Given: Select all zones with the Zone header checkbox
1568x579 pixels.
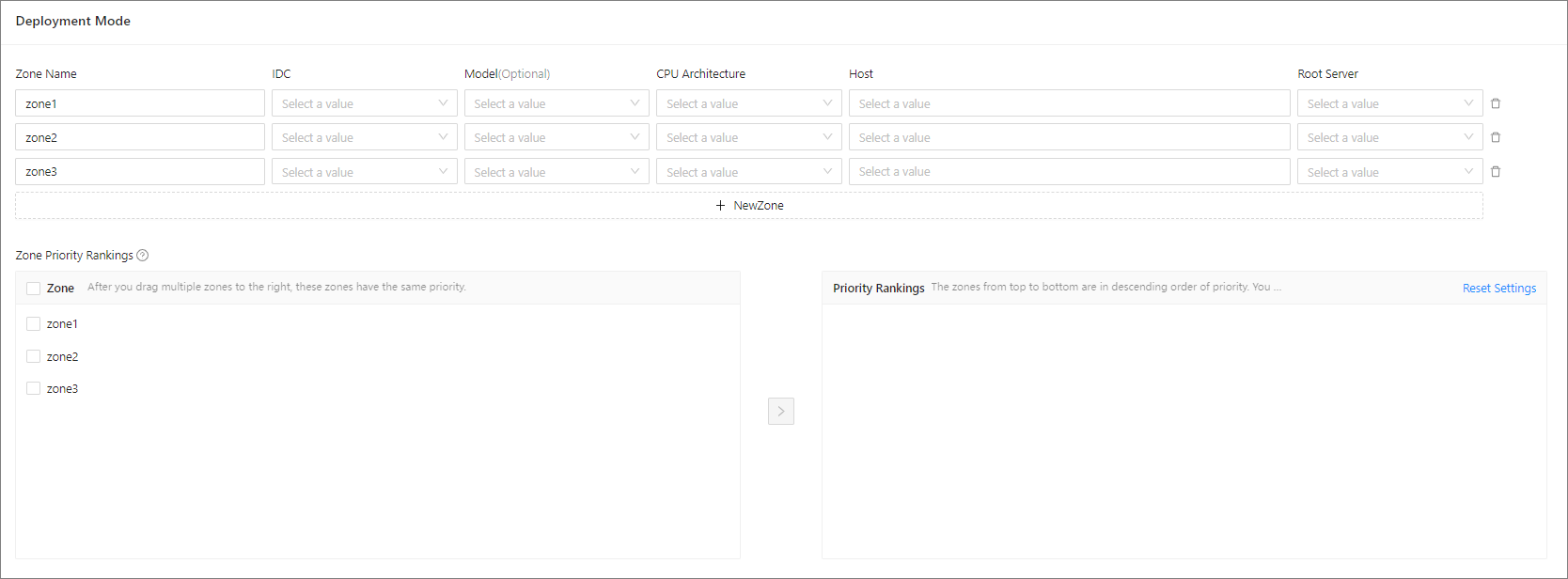Looking at the screenshot, I should (x=34, y=289).
